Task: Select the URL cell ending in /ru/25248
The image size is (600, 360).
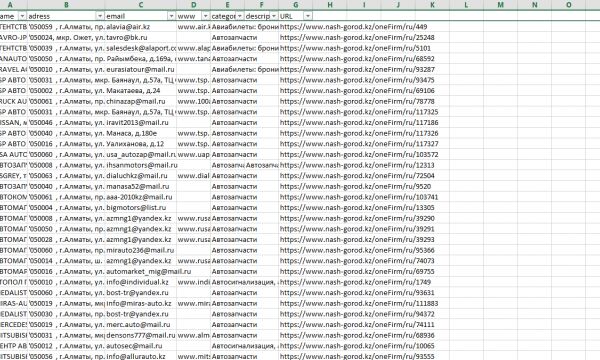Action: (x=296, y=37)
